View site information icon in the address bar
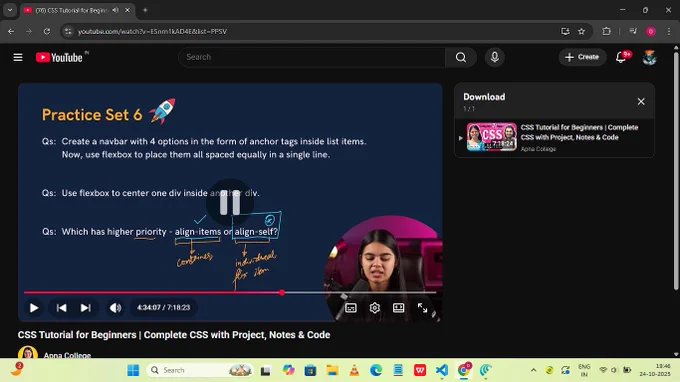The image size is (680, 382). pos(68,31)
